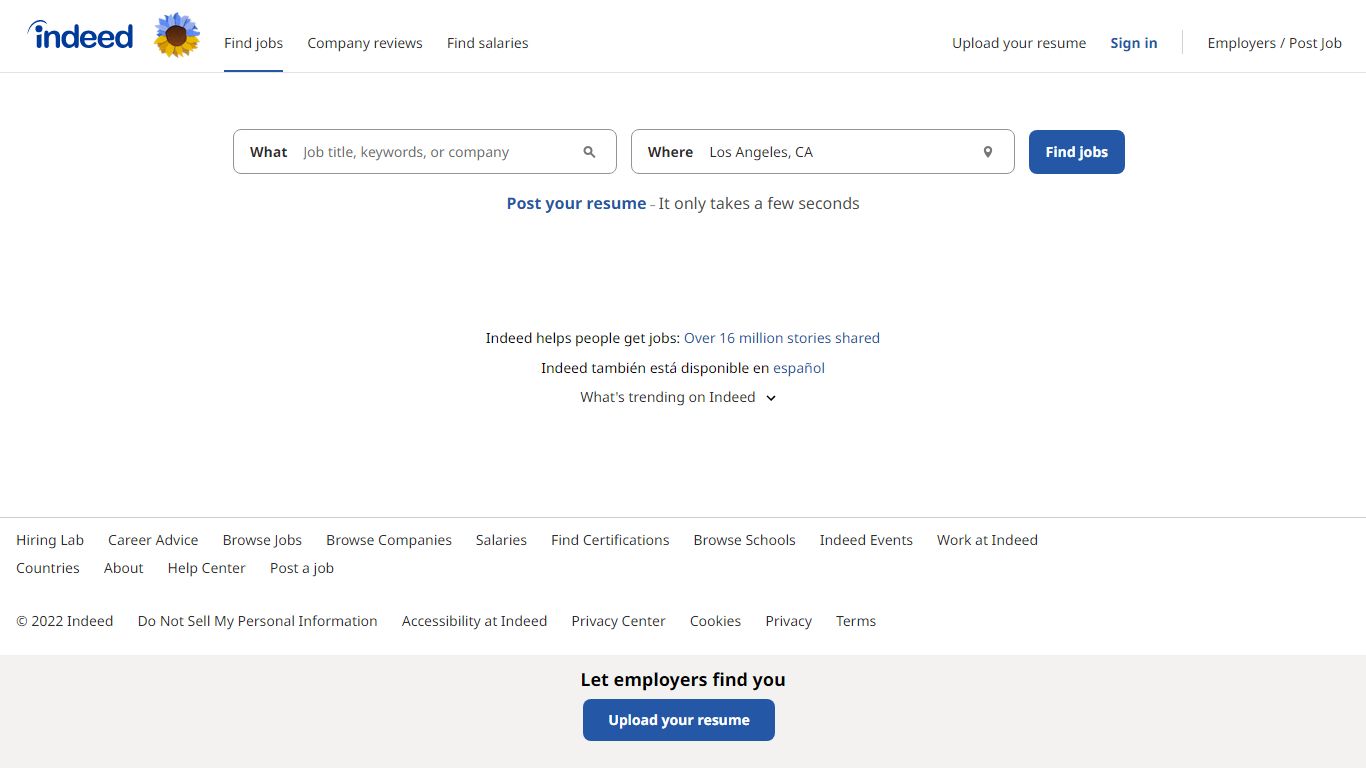Open the Privacy footer link
This screenshot has height=768, width=1366.
coord(789,621)
